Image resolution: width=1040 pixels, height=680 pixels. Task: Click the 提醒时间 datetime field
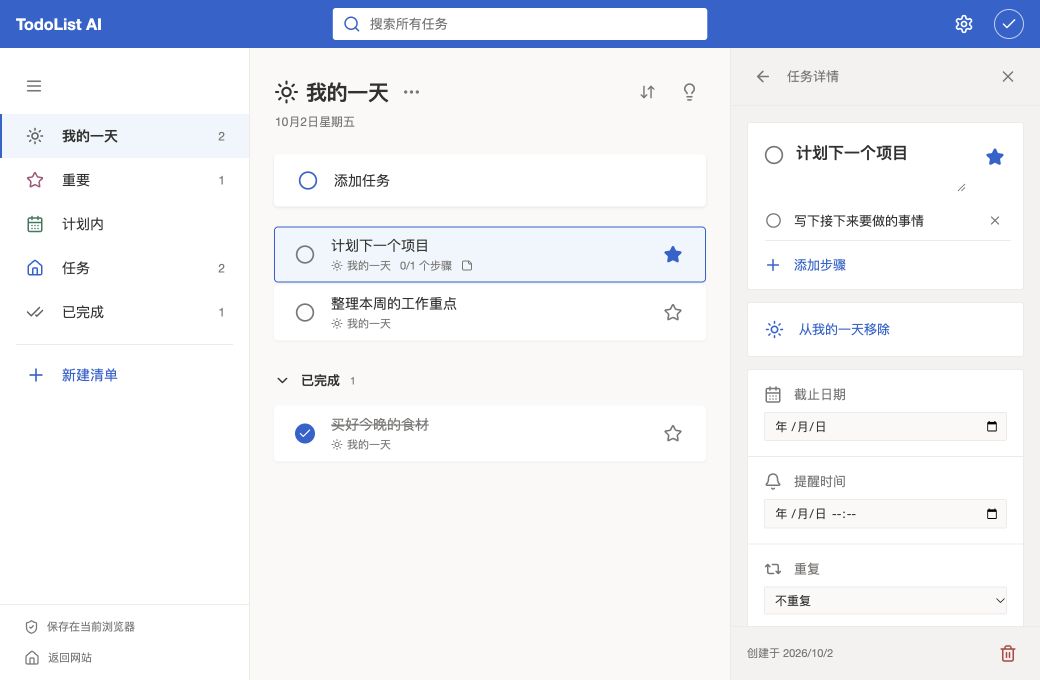click(x=885, y=514)
